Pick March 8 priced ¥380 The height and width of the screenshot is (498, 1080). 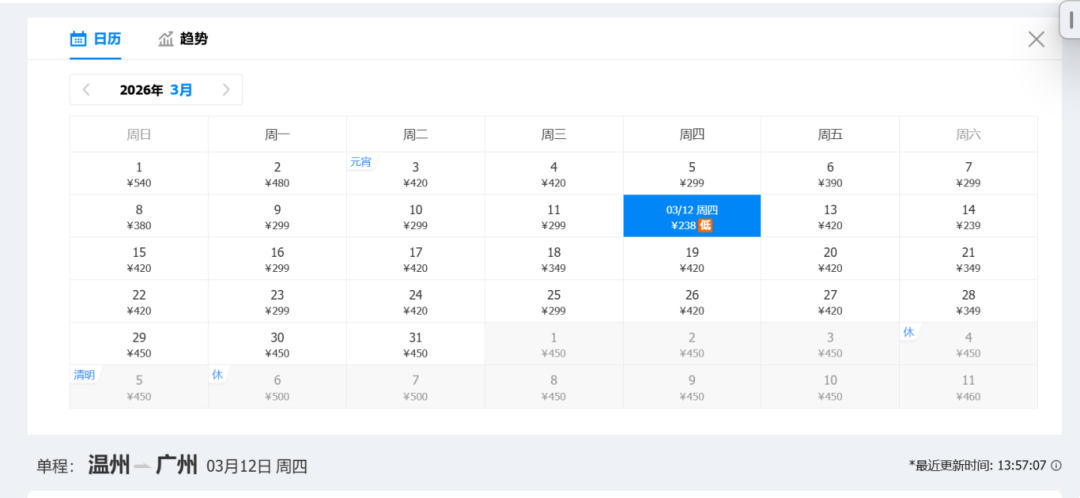(x=139, y=216)
